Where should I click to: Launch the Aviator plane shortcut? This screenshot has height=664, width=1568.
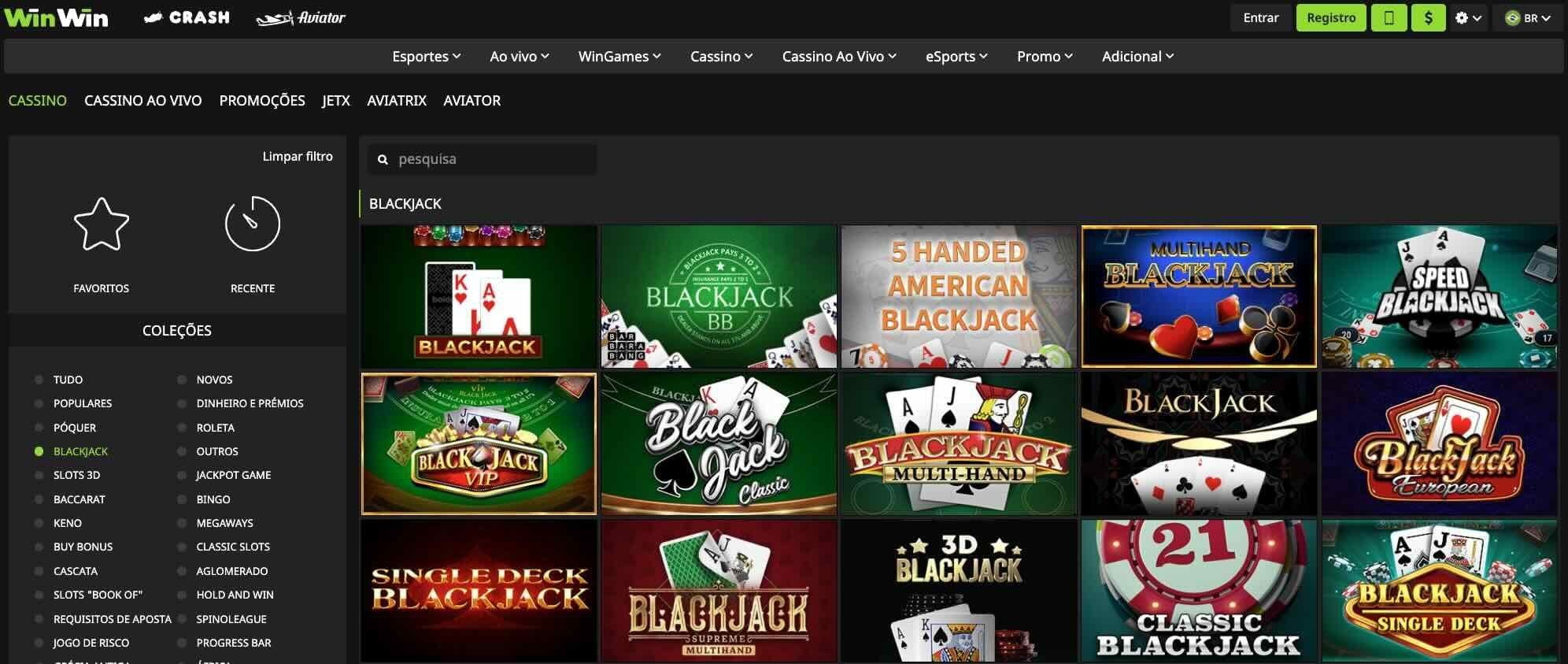click(301, 17)
